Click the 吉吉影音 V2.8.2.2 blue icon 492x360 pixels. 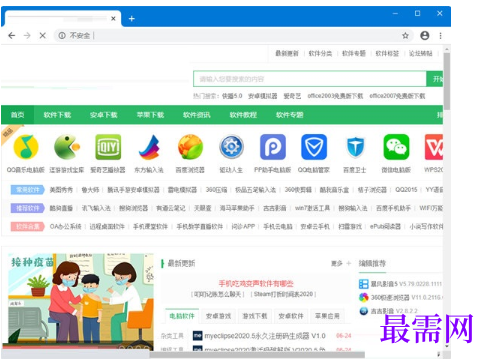click(363, 311)
